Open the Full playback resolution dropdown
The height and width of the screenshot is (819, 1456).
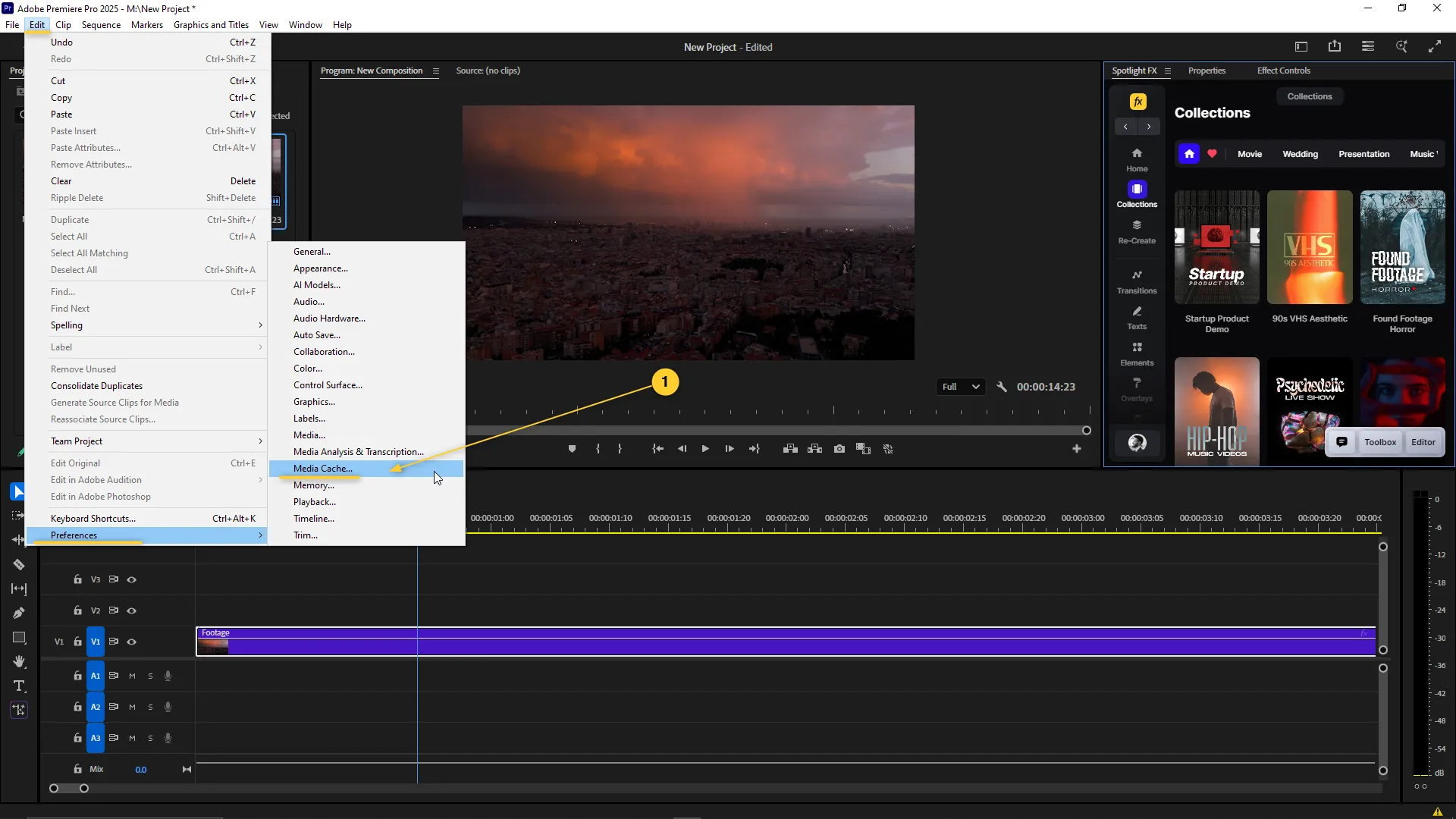click(960, 387)
